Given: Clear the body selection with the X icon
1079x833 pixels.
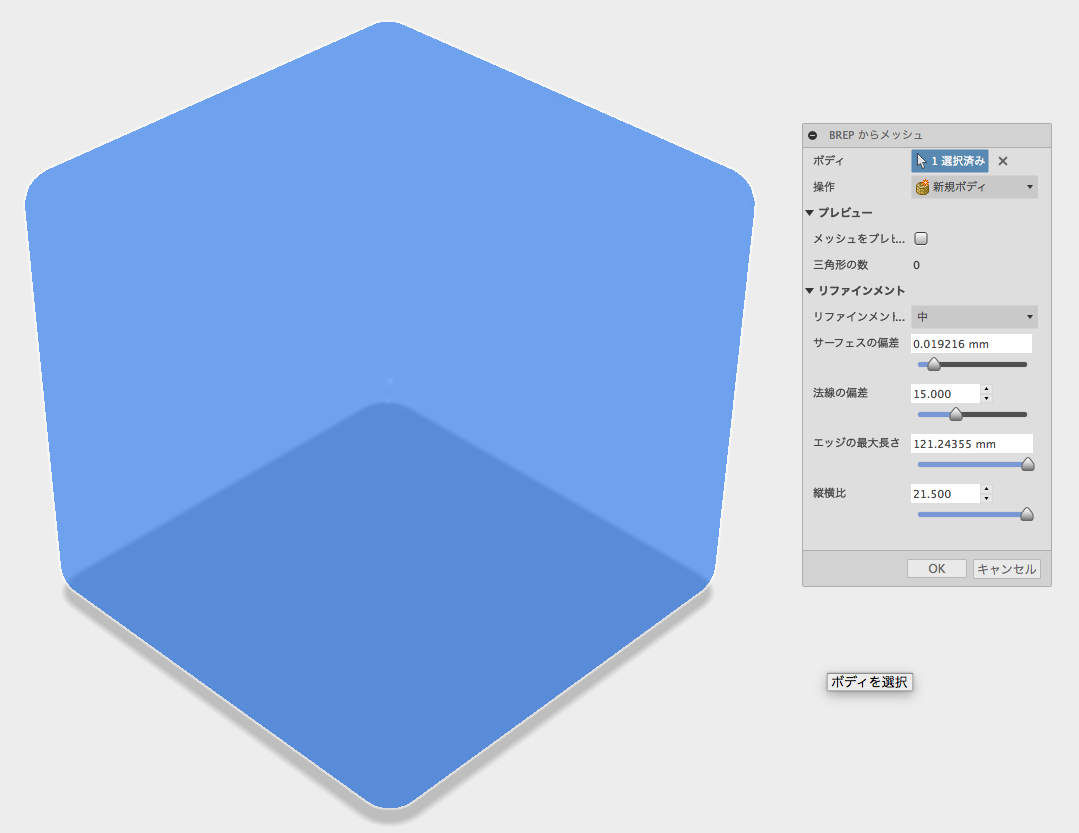Looking at the screenshot, I should [1003, 161].
